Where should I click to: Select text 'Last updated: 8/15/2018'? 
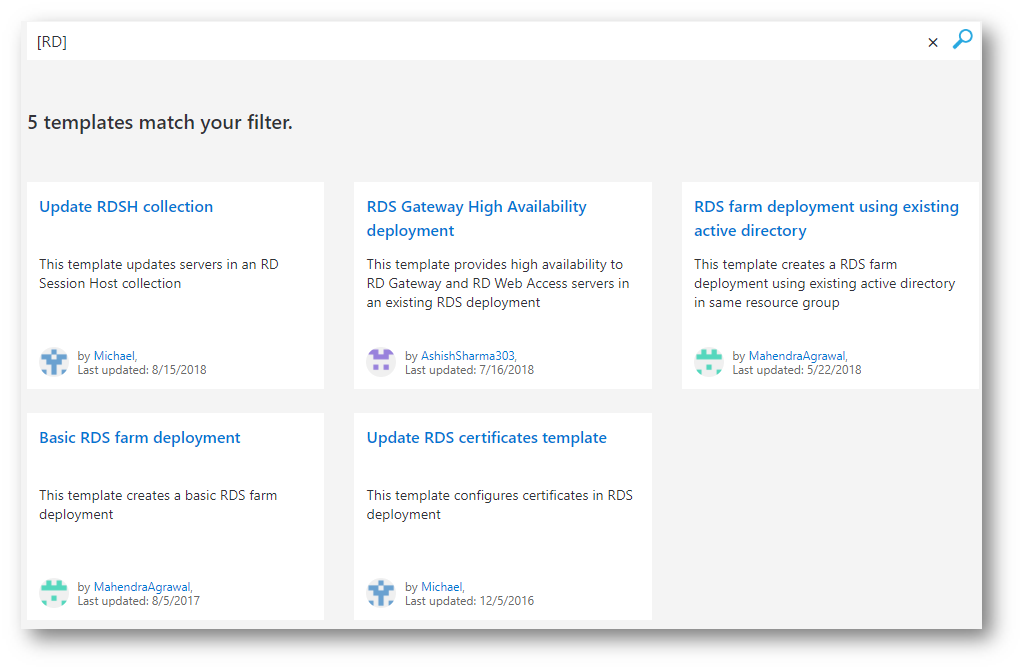pos(142,370)
